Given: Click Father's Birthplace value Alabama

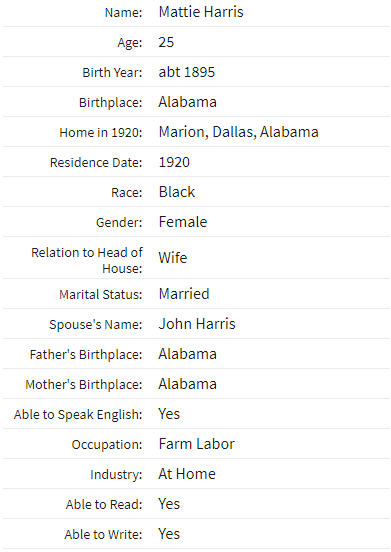Looking at the screenshot, I should tap(188, 354).
